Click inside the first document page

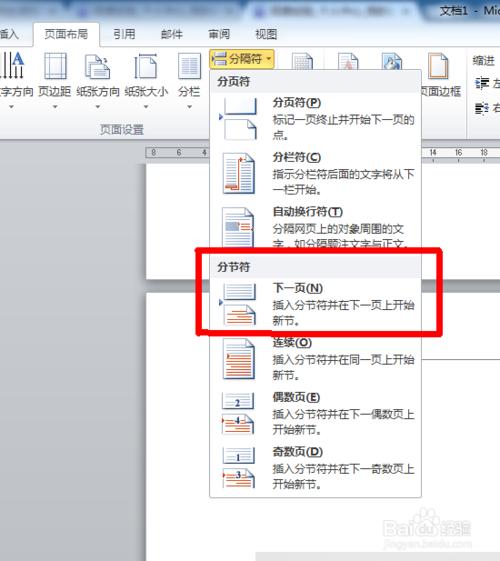pyautogui.click(x=177, y=222)
